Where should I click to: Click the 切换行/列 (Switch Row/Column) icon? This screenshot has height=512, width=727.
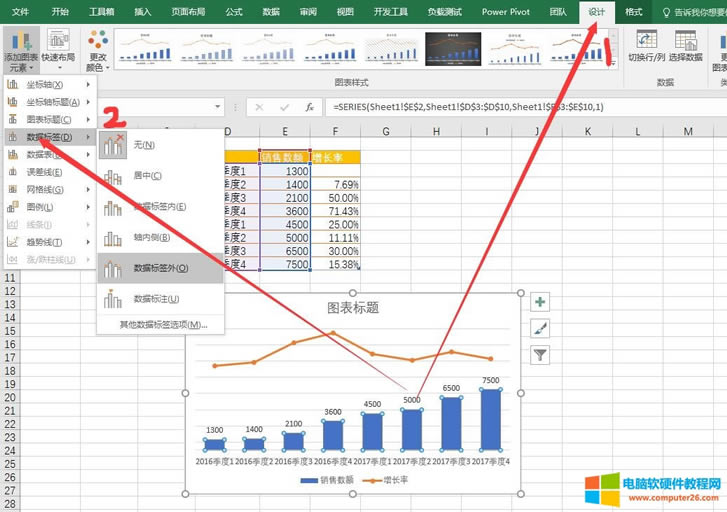[x=645, y=42]
